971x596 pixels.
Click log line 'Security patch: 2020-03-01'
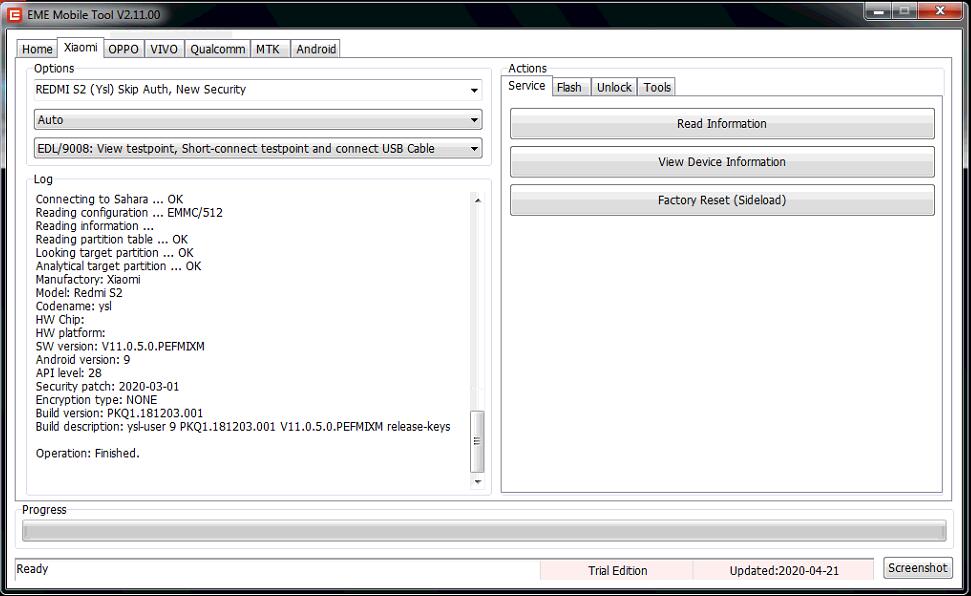click(107, 387)
